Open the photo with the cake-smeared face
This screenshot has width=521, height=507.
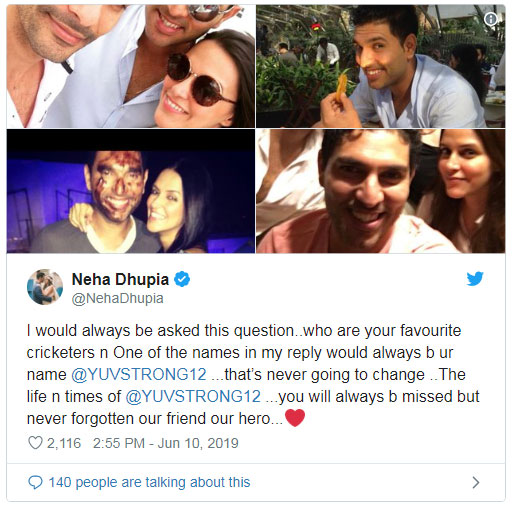(131, 191)
